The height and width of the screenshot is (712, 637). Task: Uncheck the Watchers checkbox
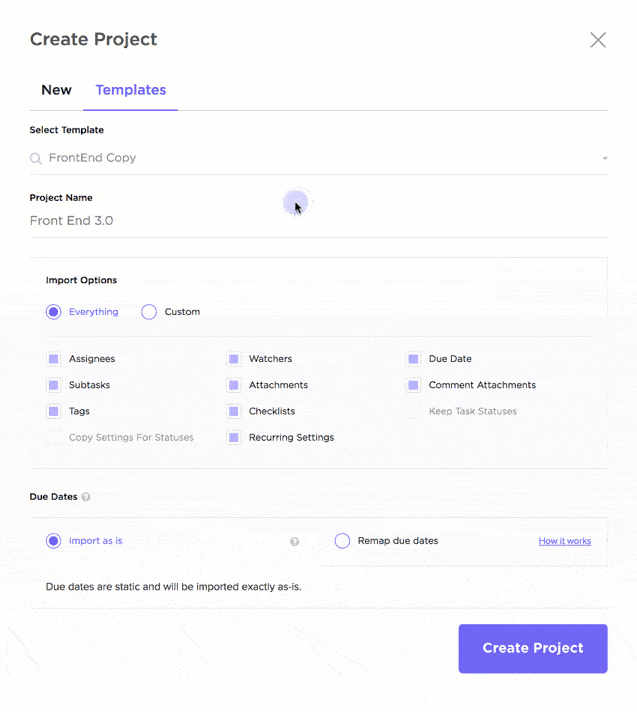click(x=233, y=359)
